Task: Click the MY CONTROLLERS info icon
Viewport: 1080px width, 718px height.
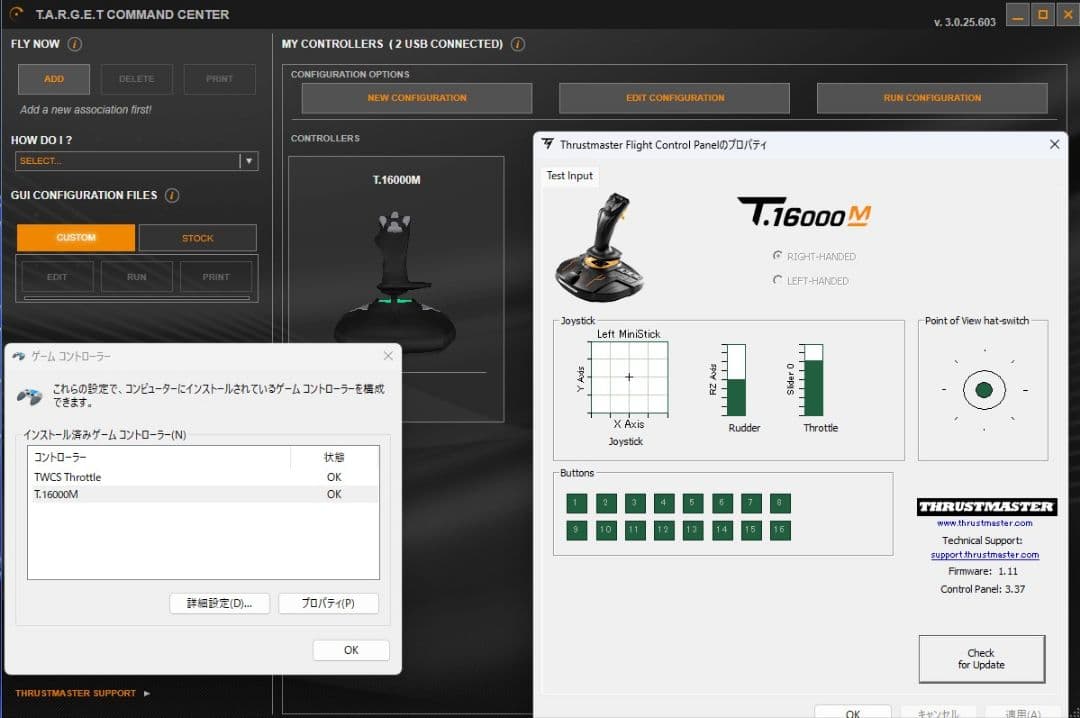Action: [517, 44]
